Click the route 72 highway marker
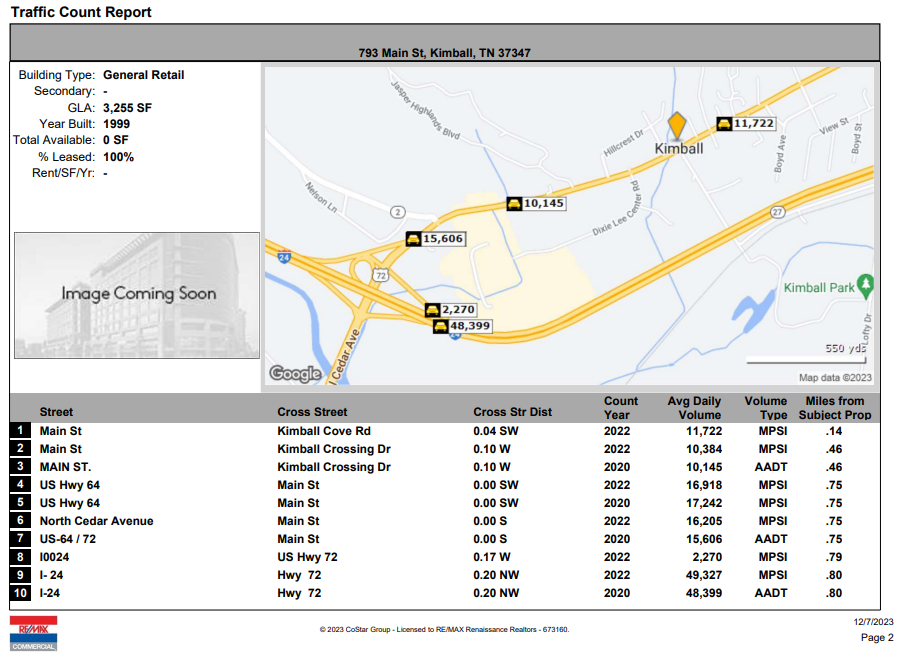 (x=380, y=275)
